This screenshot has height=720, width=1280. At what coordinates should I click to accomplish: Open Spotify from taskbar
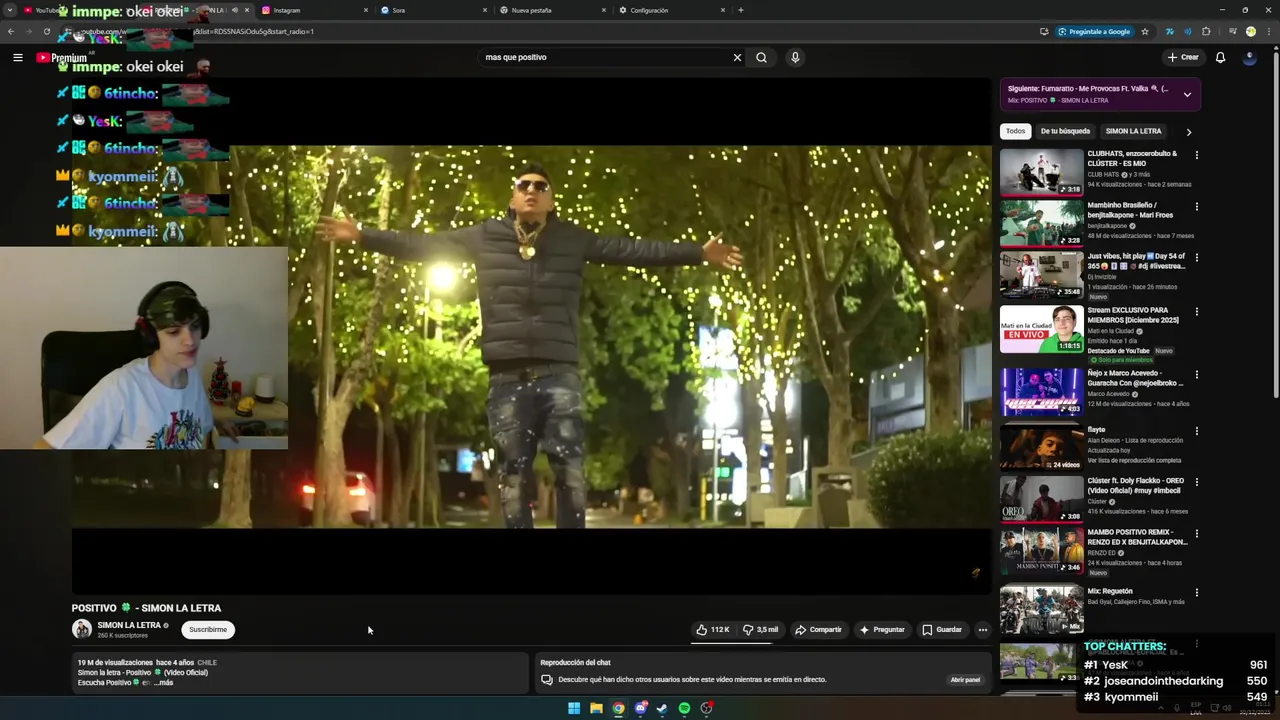[684, 708]
